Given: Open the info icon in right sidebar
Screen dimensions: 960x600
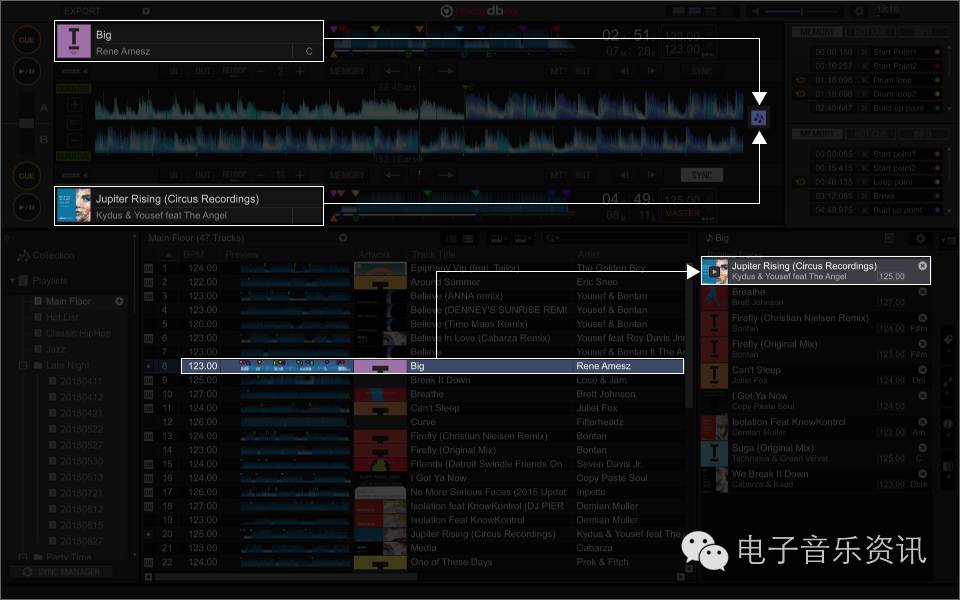Looking at the screenshot, I should click(948, 424).
